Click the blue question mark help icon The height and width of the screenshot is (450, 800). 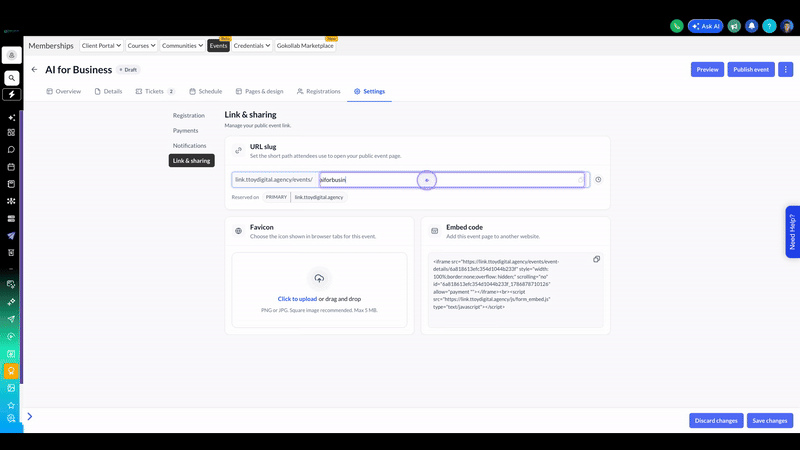(x=769, y=26)
